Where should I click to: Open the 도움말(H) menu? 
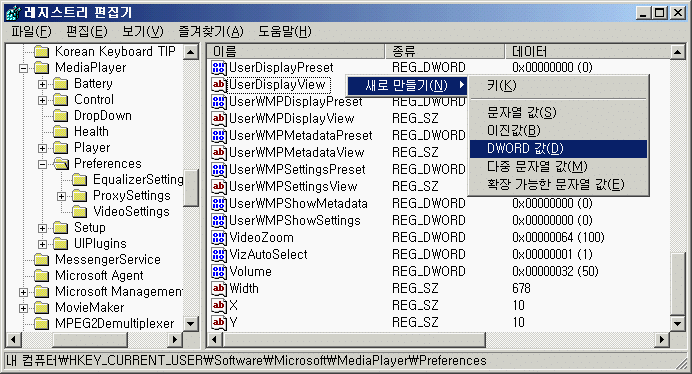click(x=285, y=31)
